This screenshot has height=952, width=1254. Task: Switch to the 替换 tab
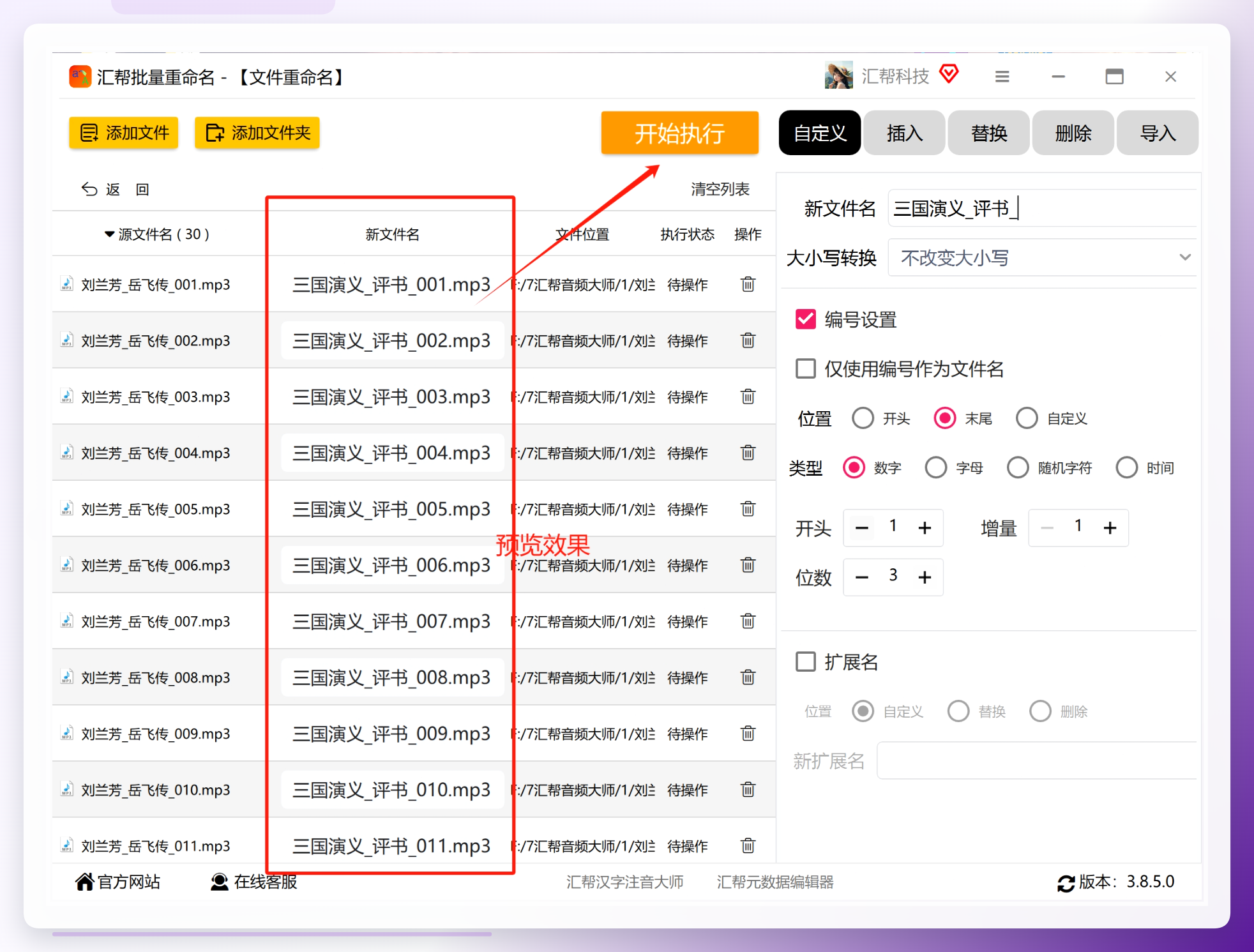click(x=988, y=133)
